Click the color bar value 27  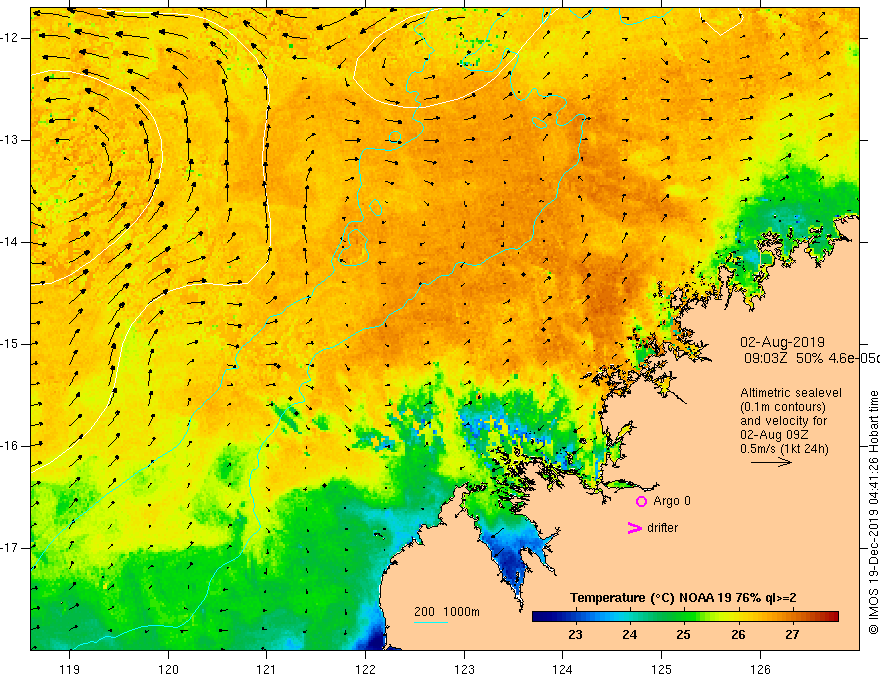coord(792,635)
